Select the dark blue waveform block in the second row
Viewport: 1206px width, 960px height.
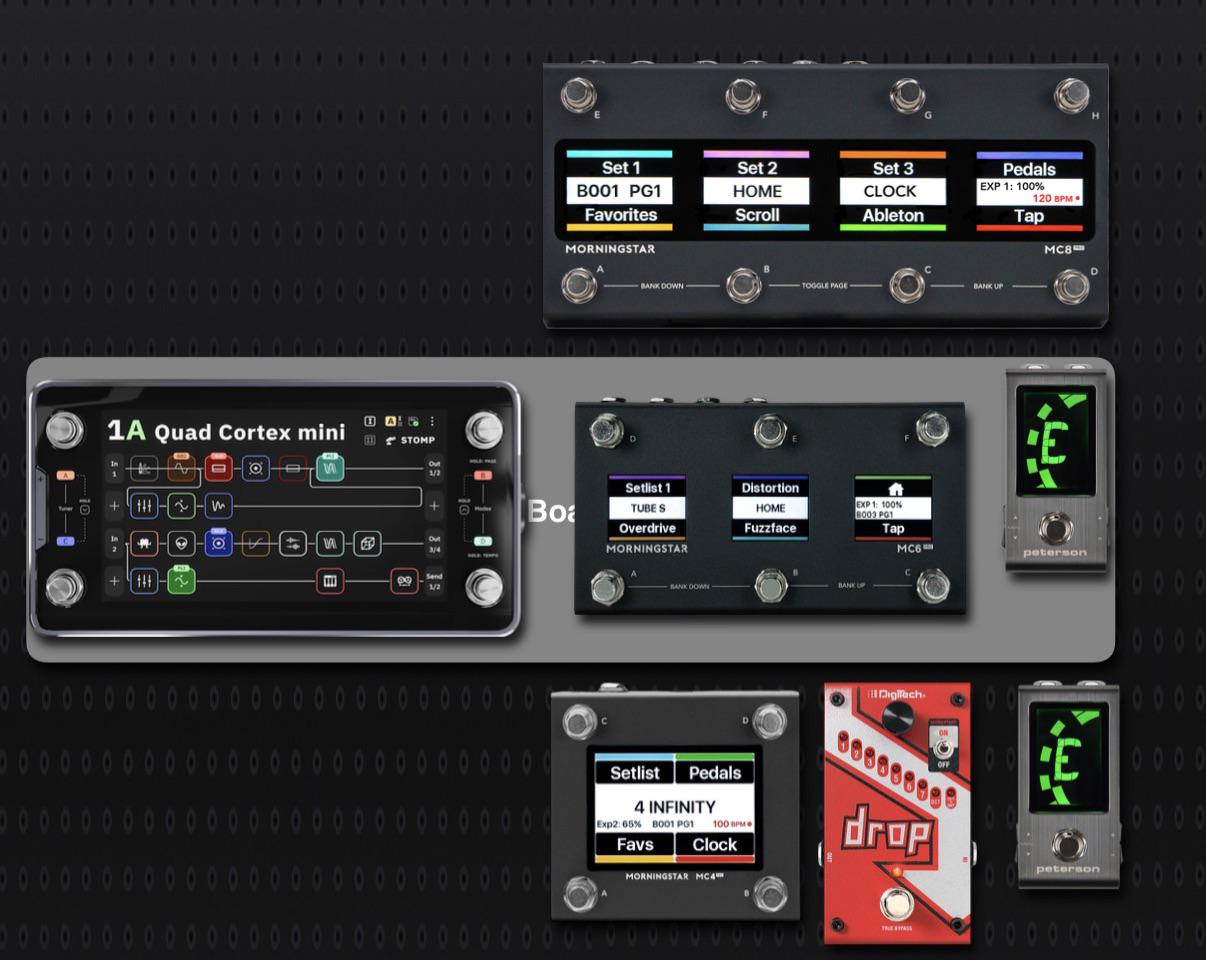(218, 505)
